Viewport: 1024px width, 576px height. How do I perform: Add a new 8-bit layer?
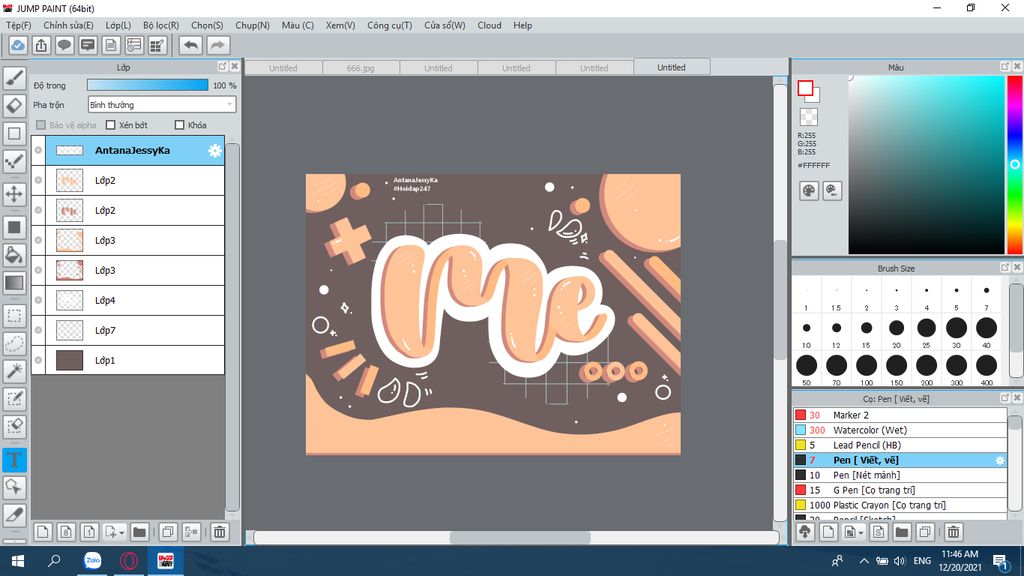pos(66,532)
